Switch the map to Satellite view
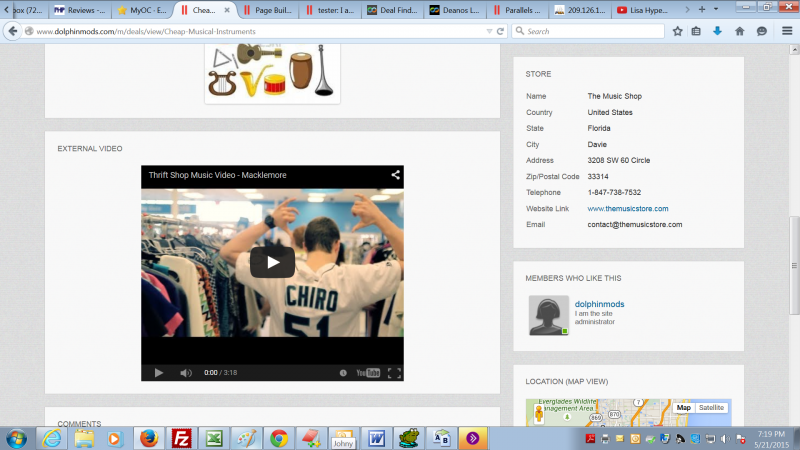Image resolution: width=800 pixels, height=450 pixels. (x=711, y=408)
